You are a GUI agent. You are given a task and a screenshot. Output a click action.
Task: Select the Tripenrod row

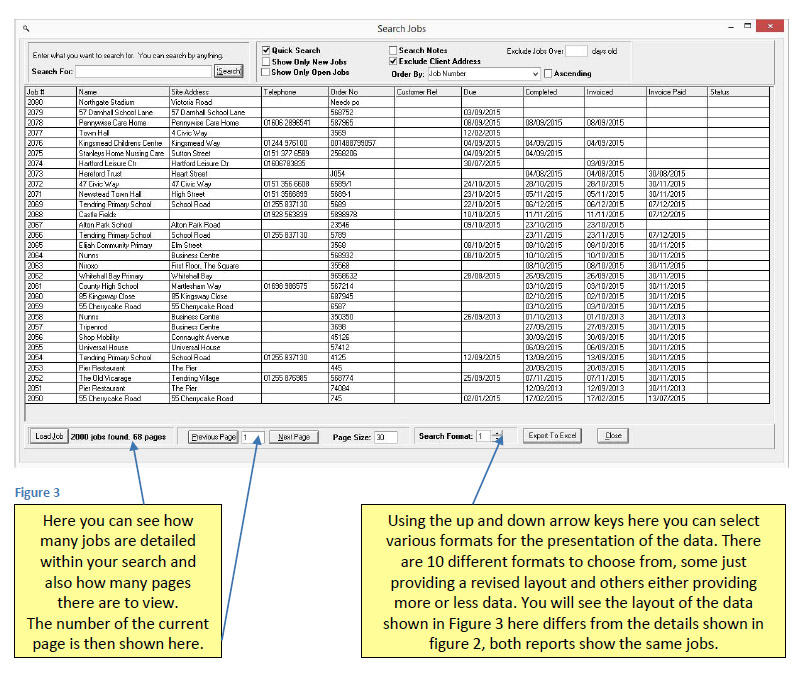tap(397, 327)
